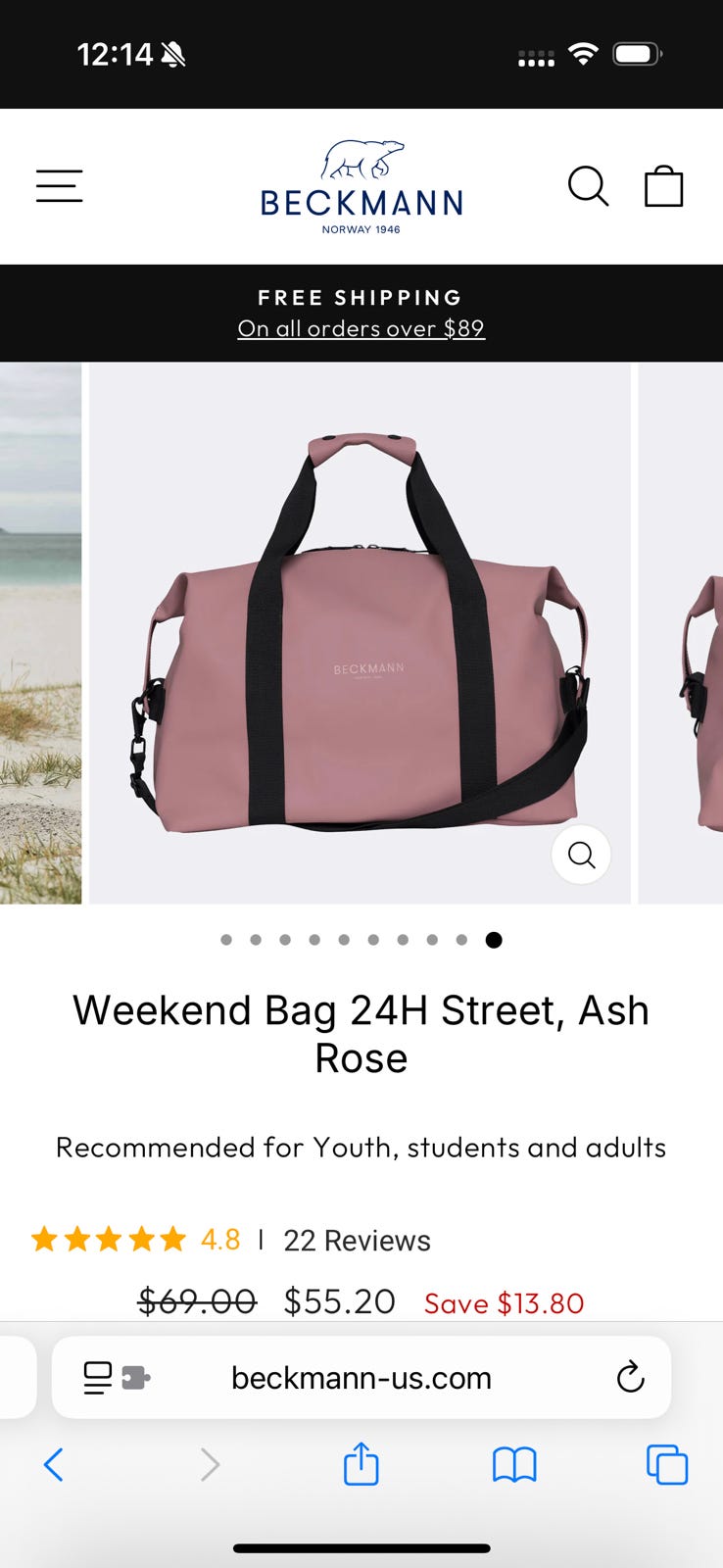Tap the beckmann-us.com address field
723x1568 pixels.
coord(361,1377)
